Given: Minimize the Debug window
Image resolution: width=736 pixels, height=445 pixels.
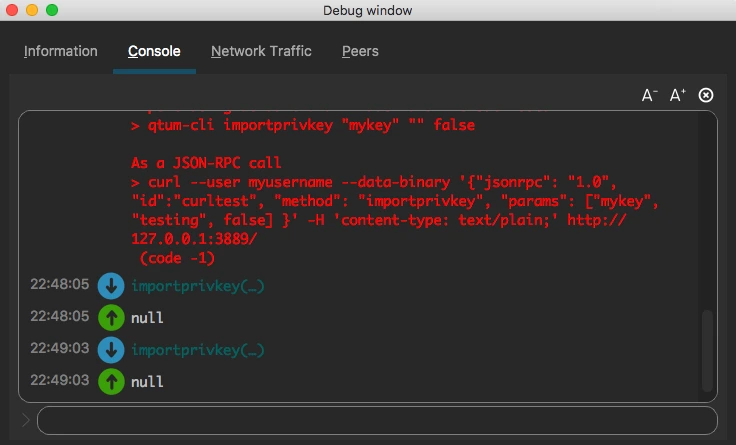Looking at the screenshot, I should click(32, 10).
